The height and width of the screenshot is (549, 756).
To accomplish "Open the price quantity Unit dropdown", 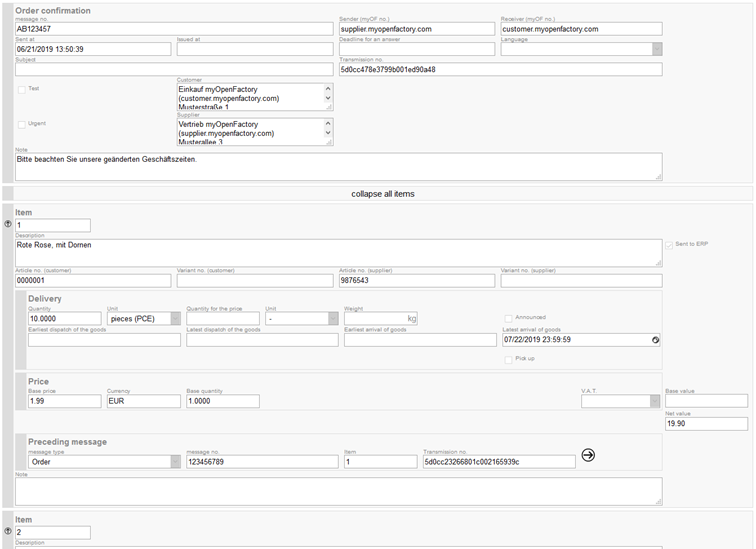I will coord(301,319).
